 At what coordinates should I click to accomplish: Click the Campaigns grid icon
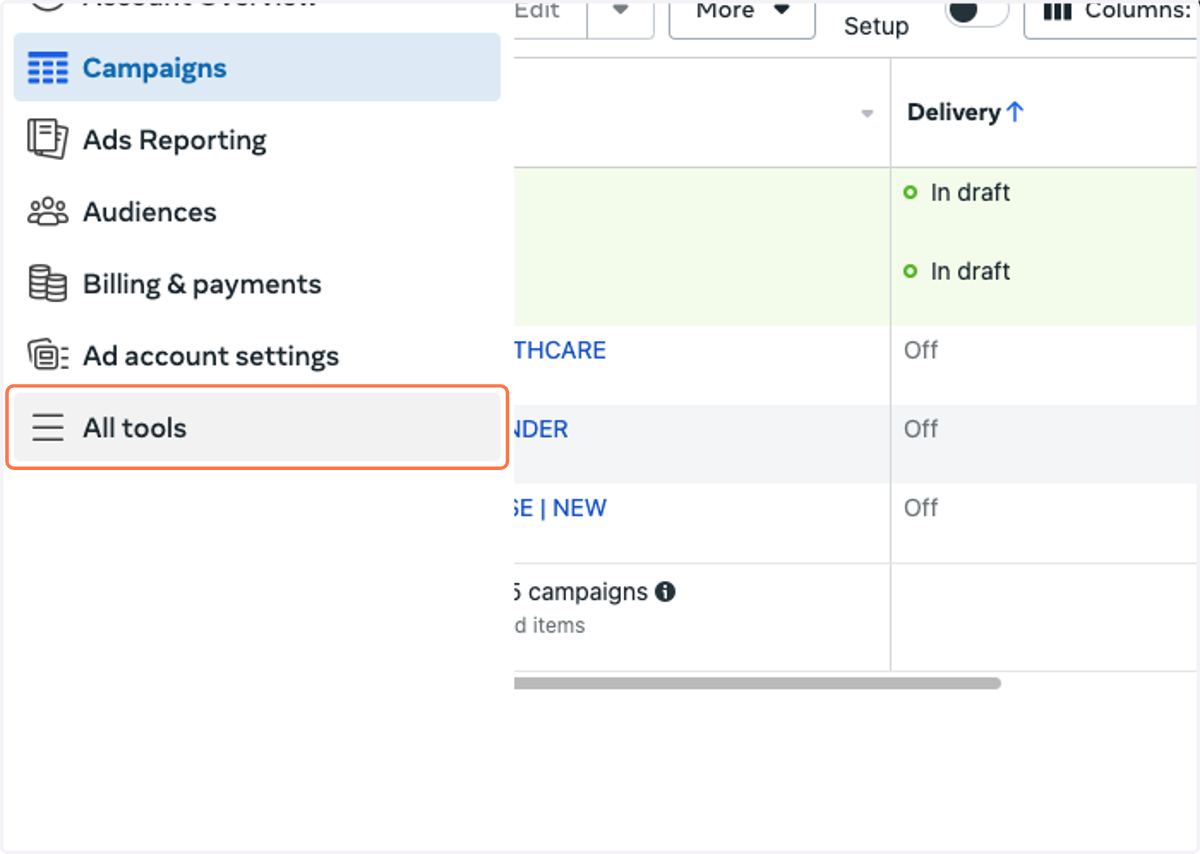[x=47, y=69]
